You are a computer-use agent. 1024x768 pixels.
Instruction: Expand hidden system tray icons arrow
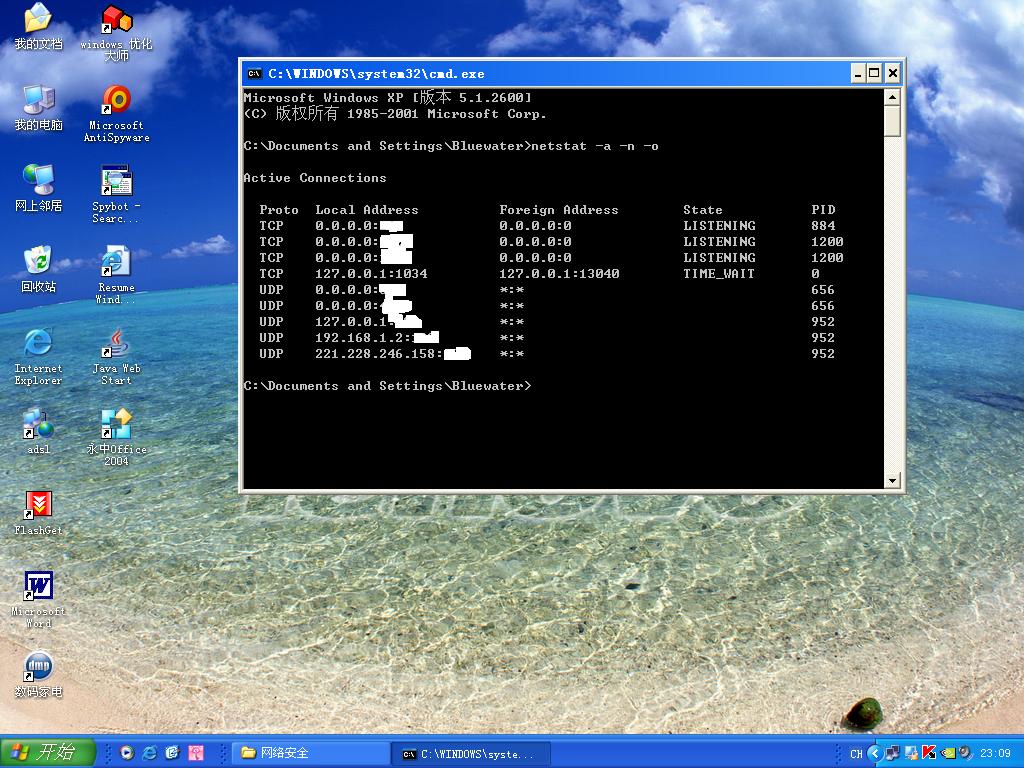pos(874,753)
